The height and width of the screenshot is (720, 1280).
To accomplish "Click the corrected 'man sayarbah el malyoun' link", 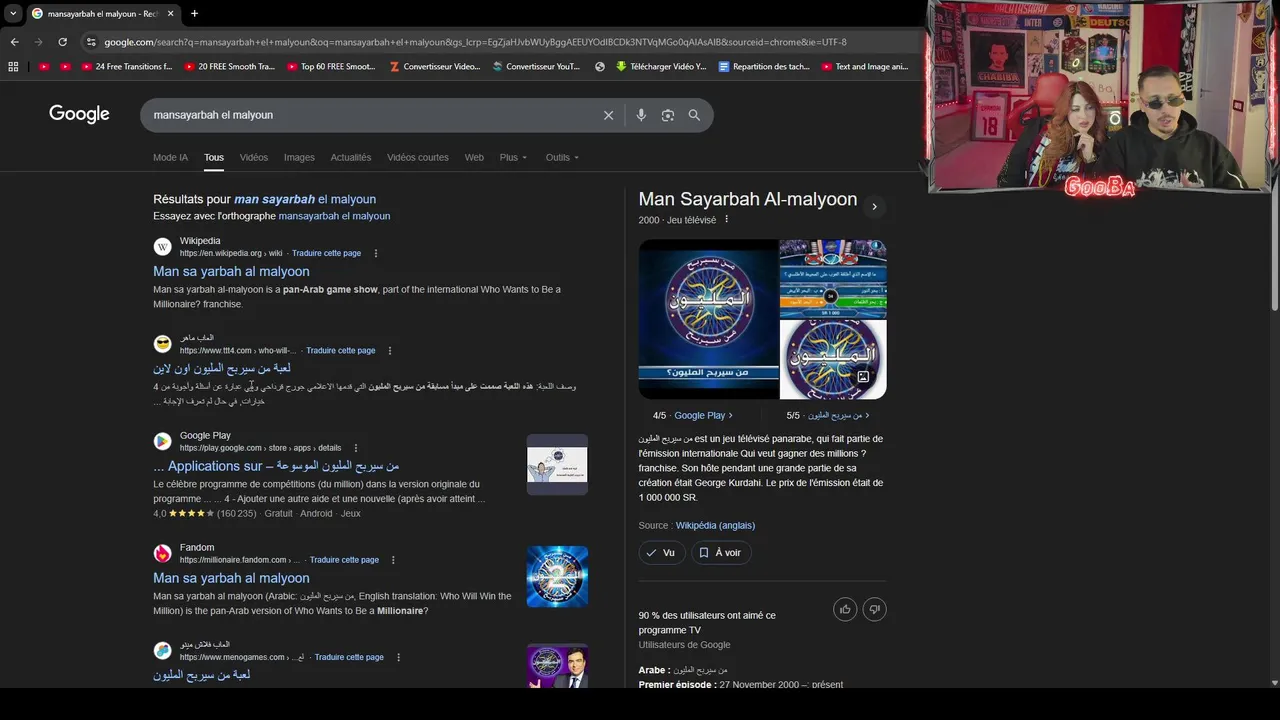I will (x=305, y=199).
